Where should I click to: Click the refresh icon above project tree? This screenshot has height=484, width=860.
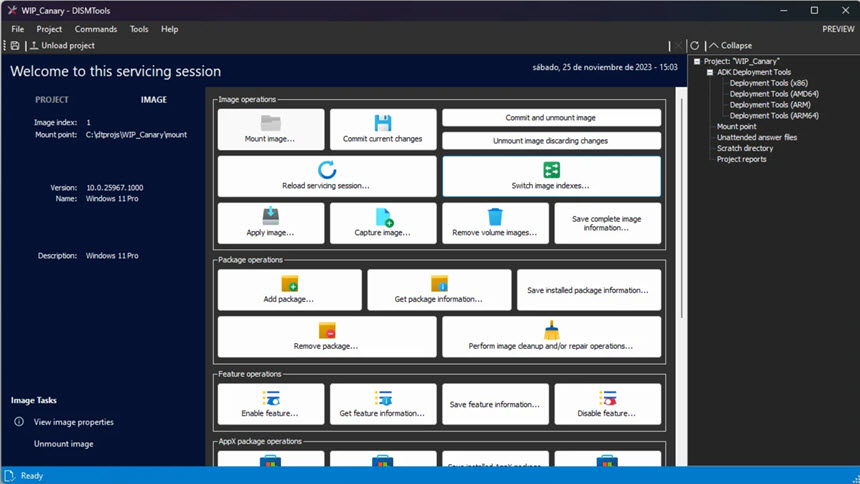pos(694,46)
